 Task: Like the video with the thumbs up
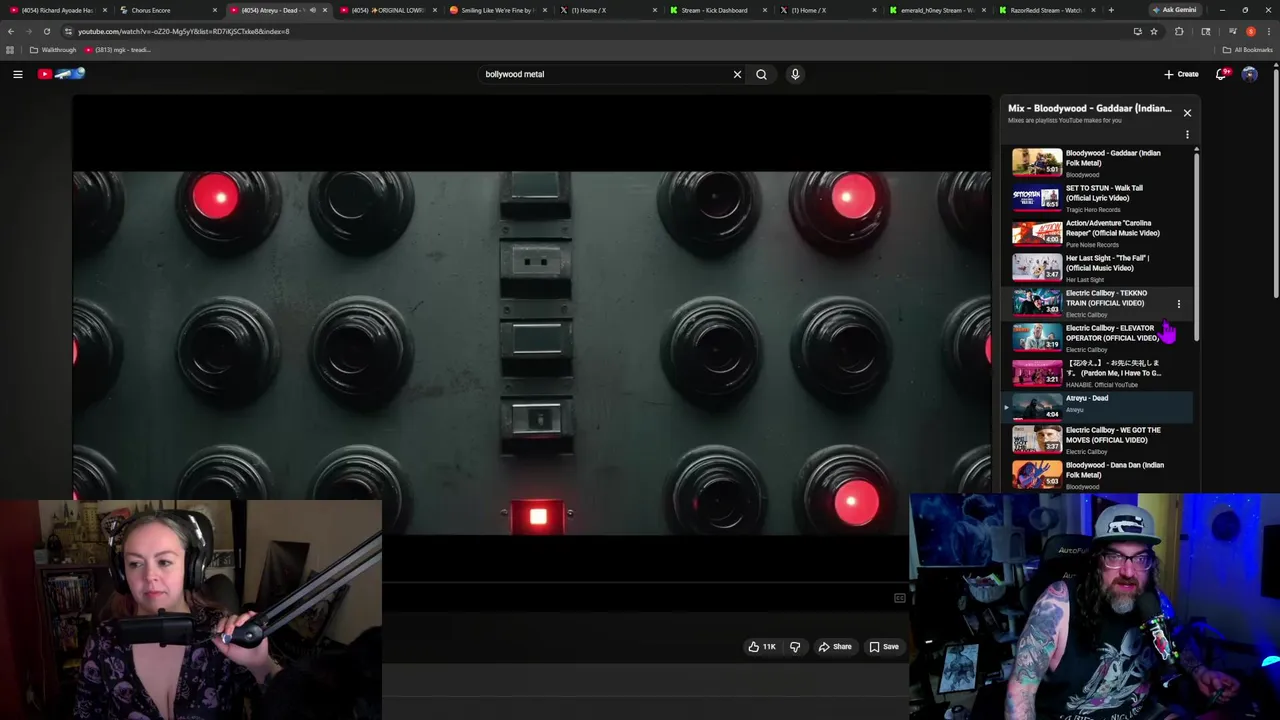pyautogui.click(x=762, y=647)
